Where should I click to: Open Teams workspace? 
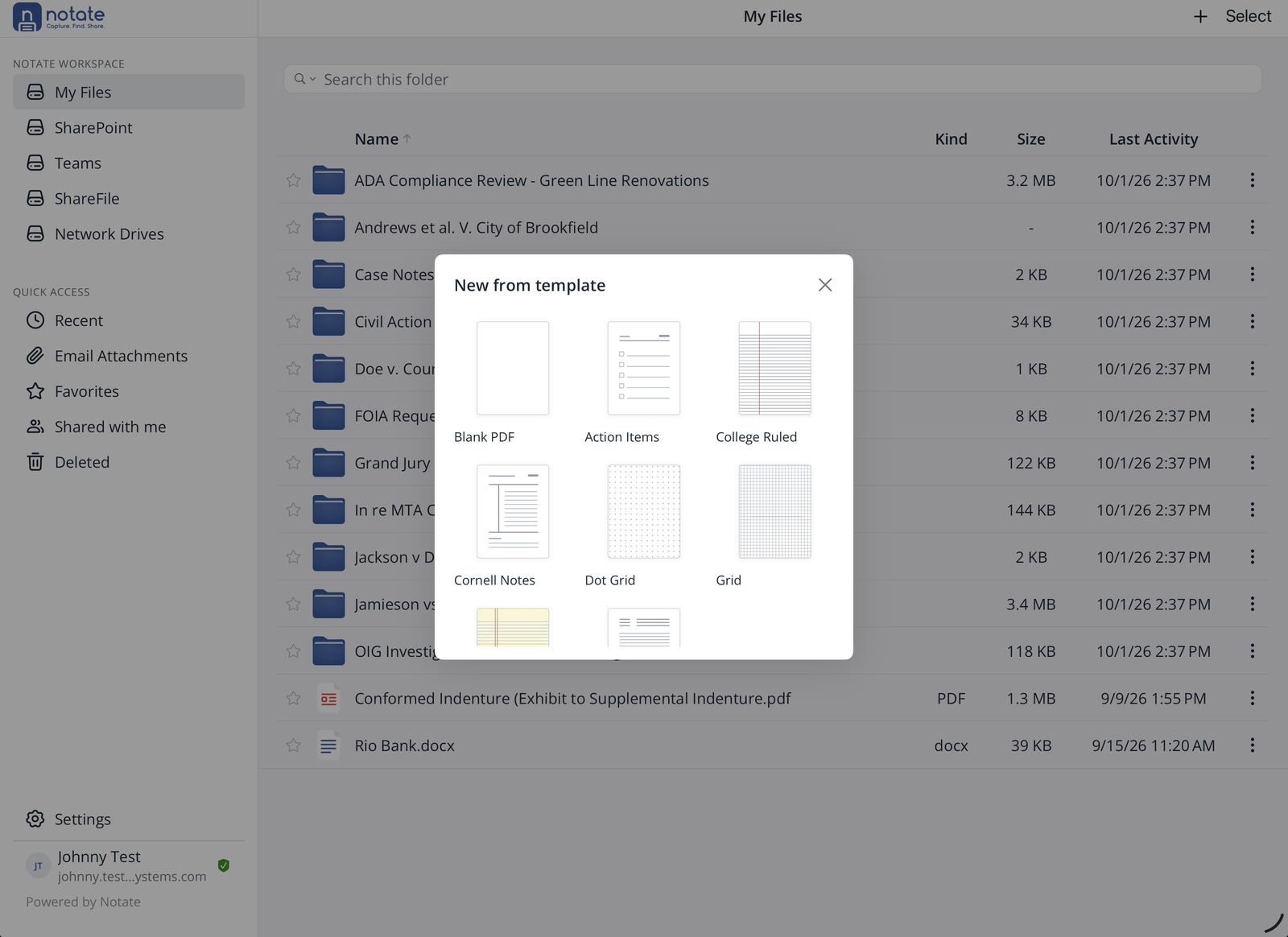[129, 163]
